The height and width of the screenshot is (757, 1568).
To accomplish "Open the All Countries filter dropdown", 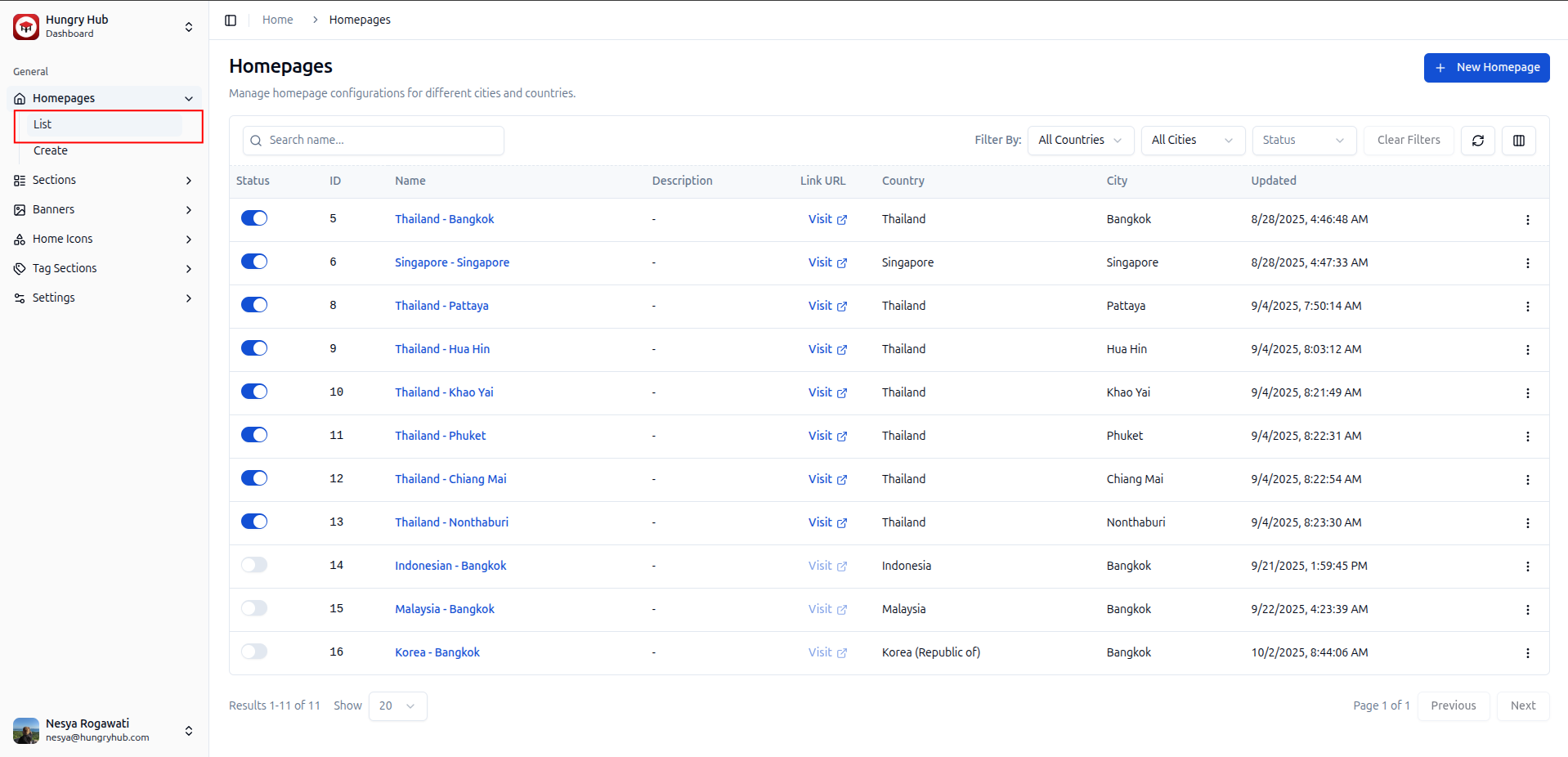I will (x=1080, y=141).
